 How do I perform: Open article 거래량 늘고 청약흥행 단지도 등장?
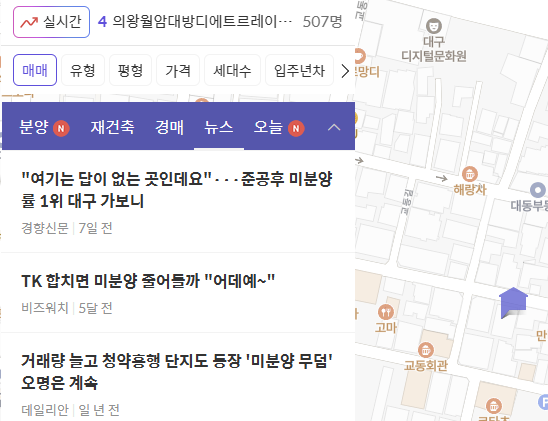[176, 372]
